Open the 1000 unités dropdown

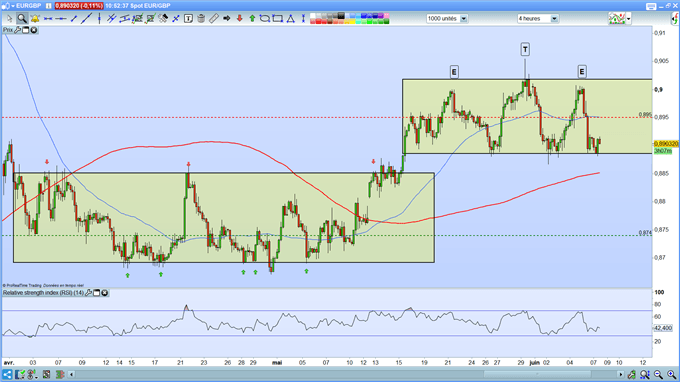coord(447,19)
